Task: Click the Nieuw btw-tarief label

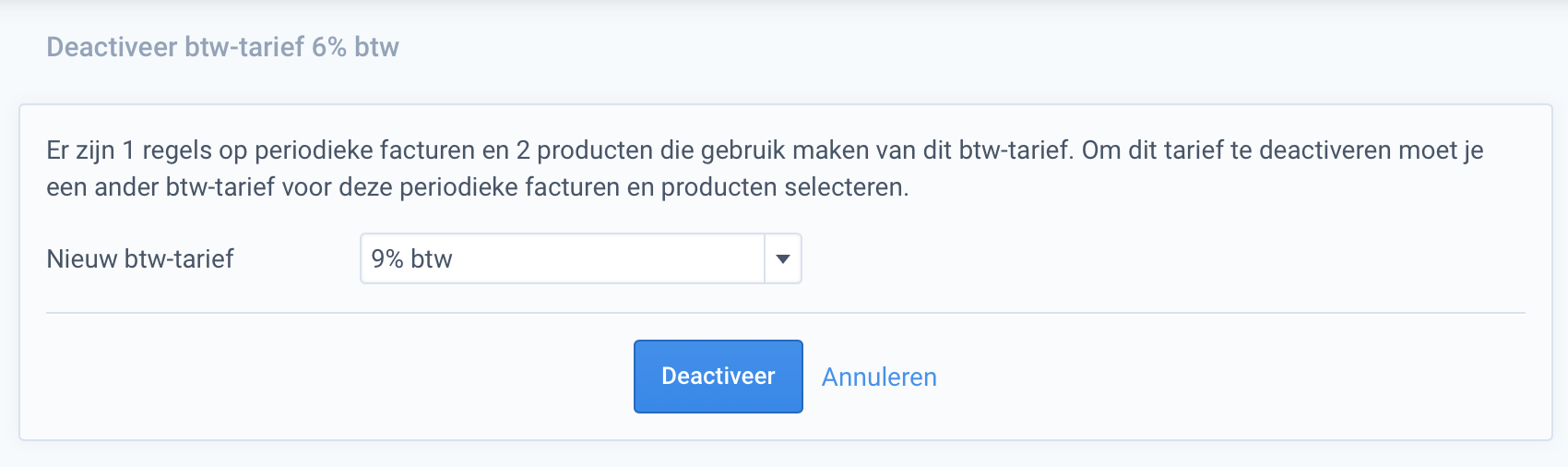Action: click(x=140, y=258)
